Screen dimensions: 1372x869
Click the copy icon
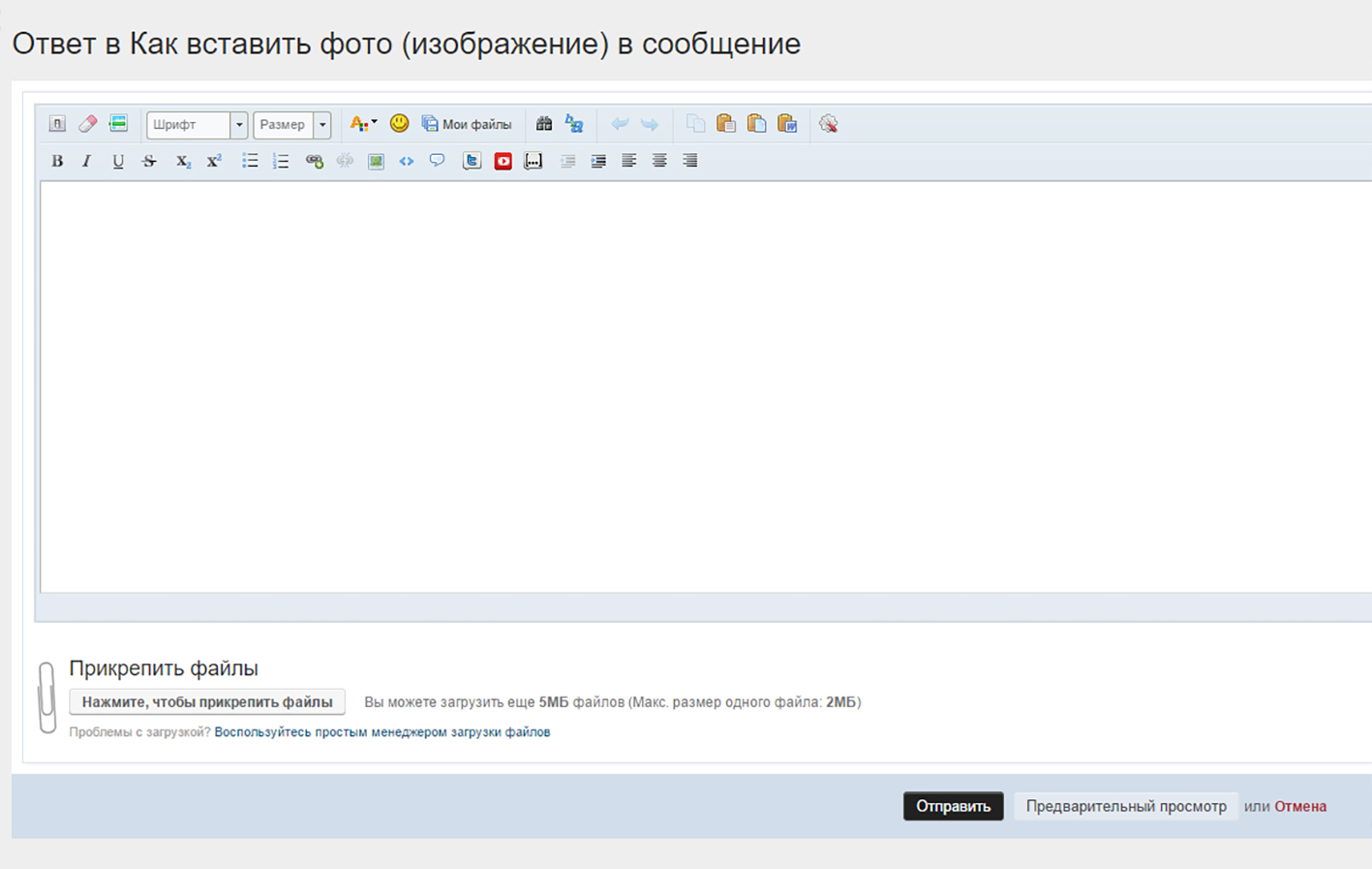tap(695, 124)
